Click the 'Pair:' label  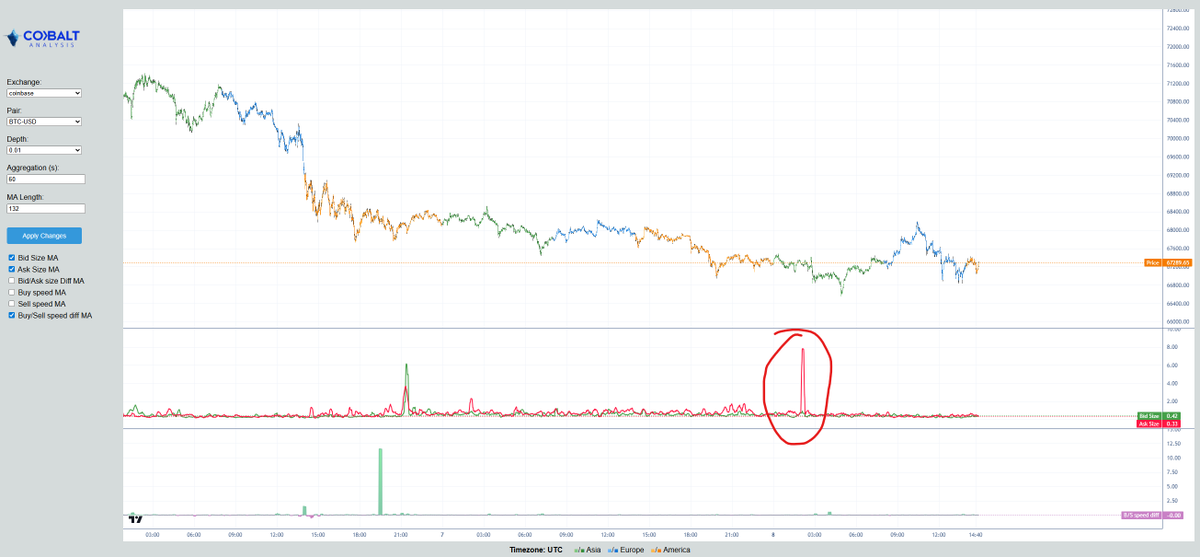(14, 110)
